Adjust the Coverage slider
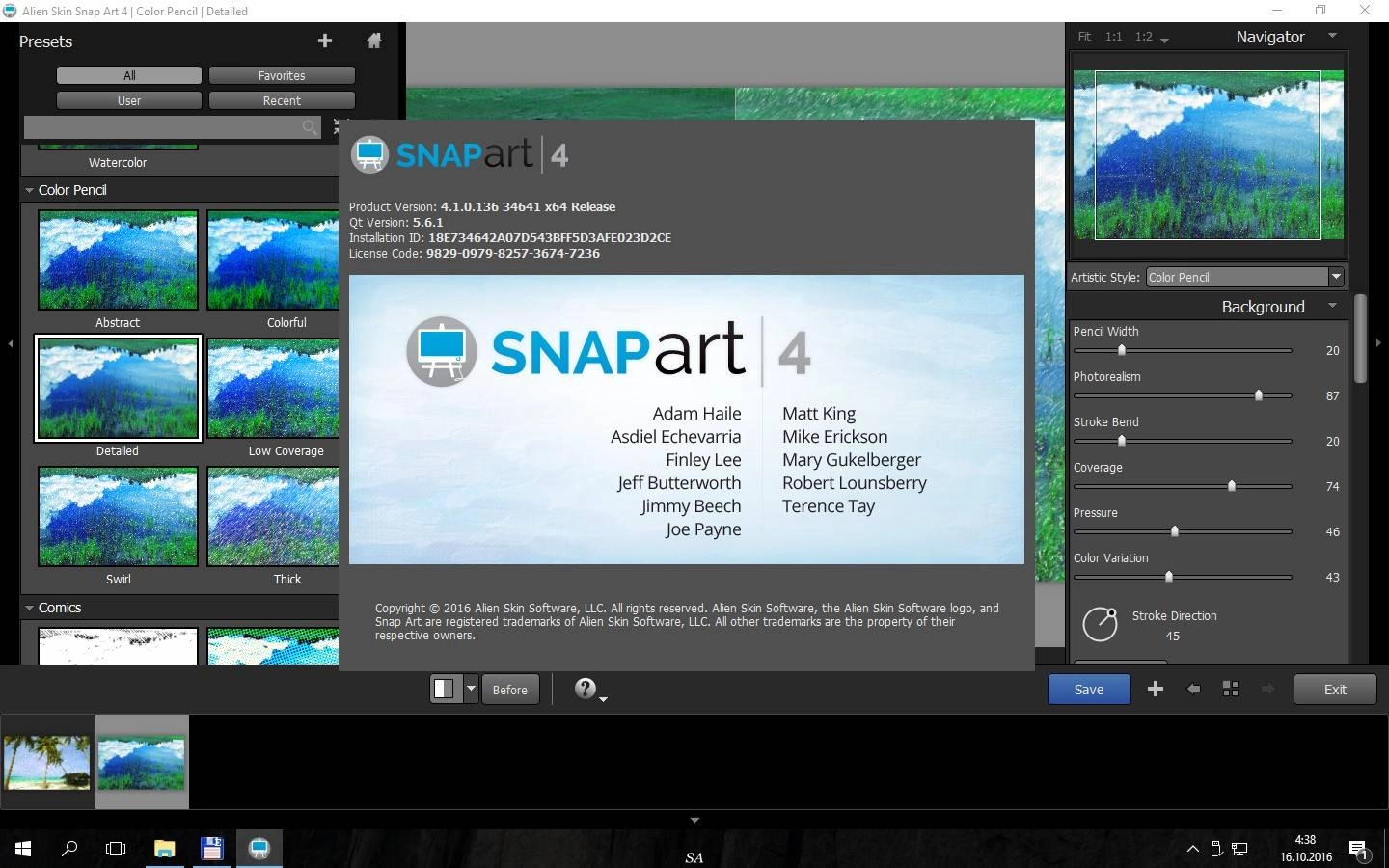1389x868 pixels. [1183, 486]
